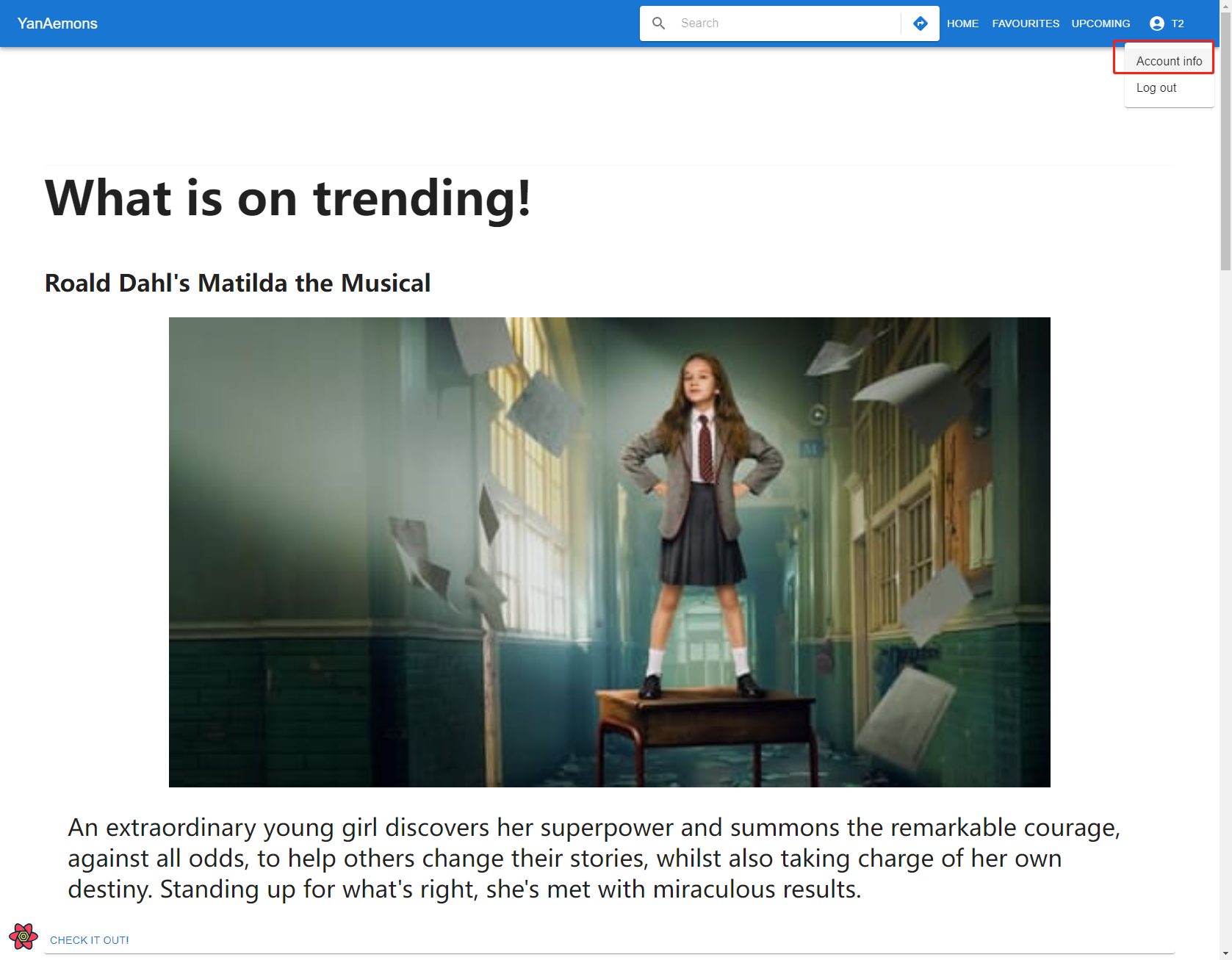Click the scrollbar down arrow
This screenshot has width=1232, height=960.
[x=1225, y=953]
